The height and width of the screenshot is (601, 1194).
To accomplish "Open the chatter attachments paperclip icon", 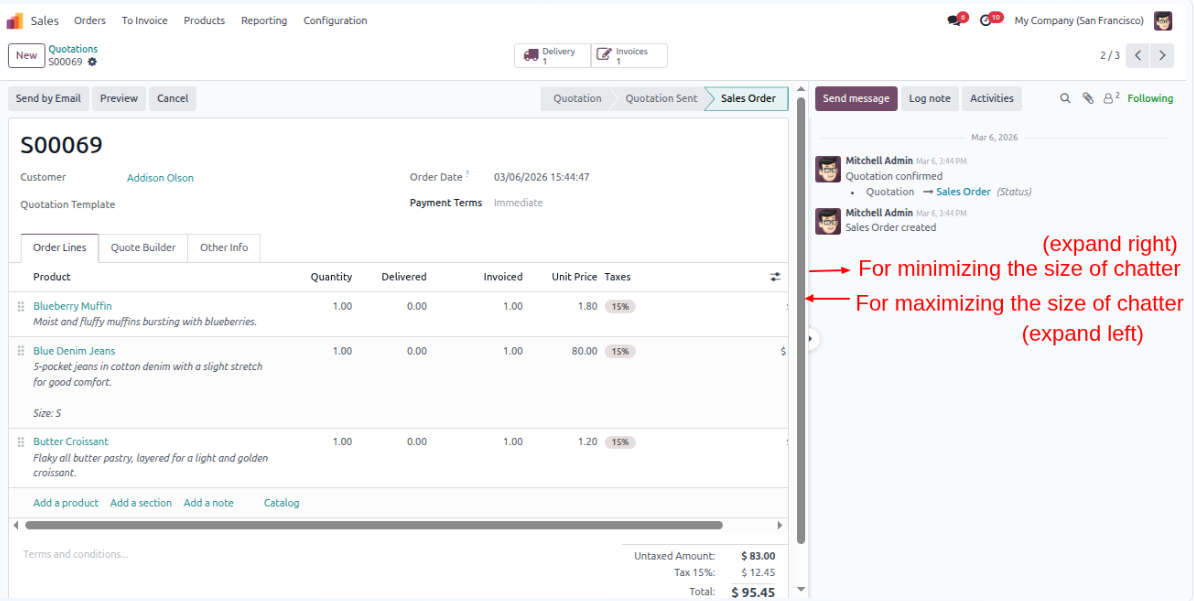I will click(1088, 98).
